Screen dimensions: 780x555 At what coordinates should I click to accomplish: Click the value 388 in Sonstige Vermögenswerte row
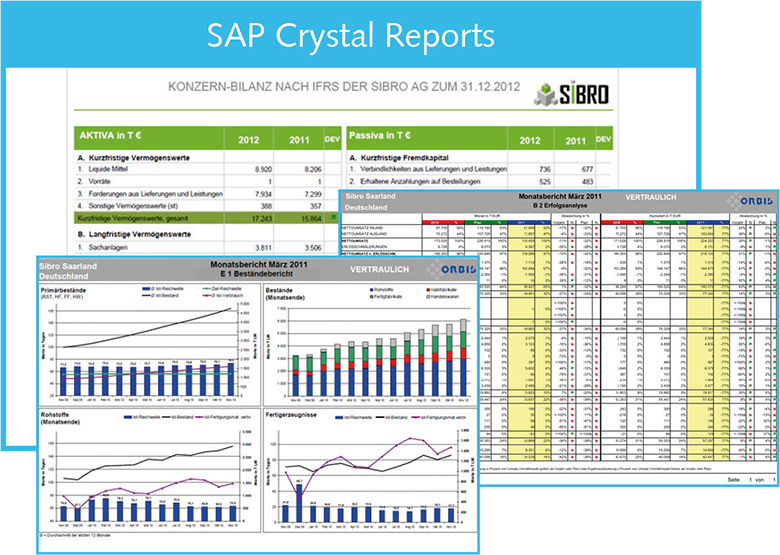[x=266, y=206]
